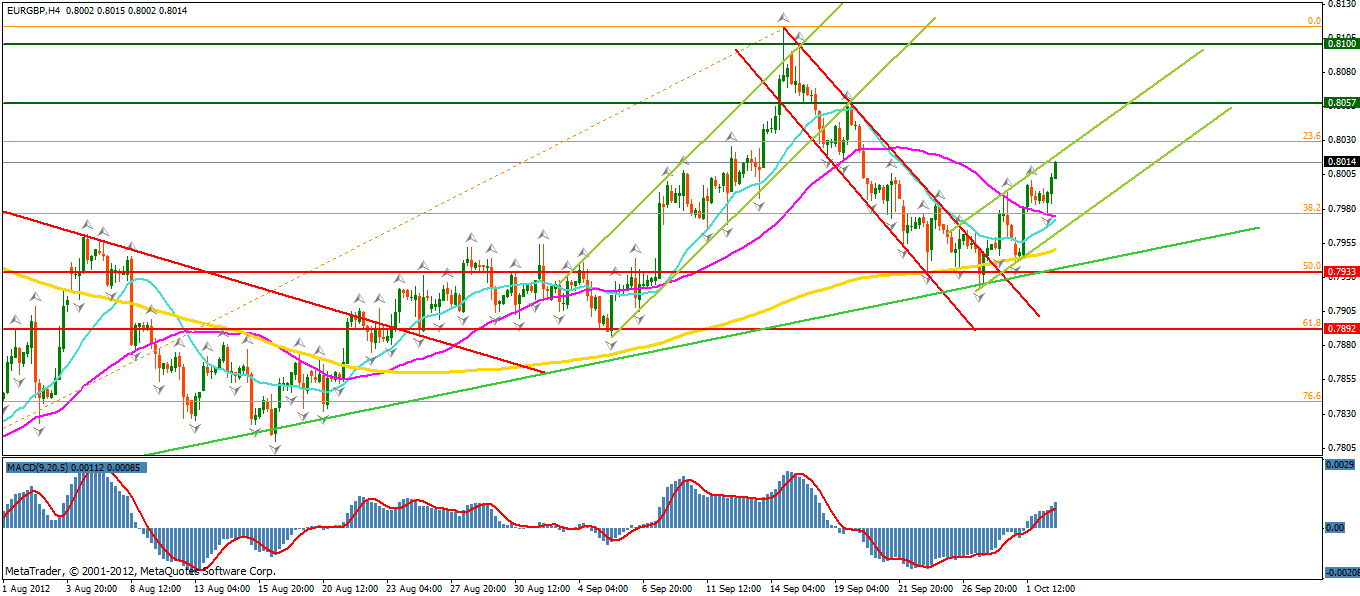Click the 0.0029 MACD scale value
Image resolution: width=1360 pixels, height=596 pixels.
[1340, 466]
